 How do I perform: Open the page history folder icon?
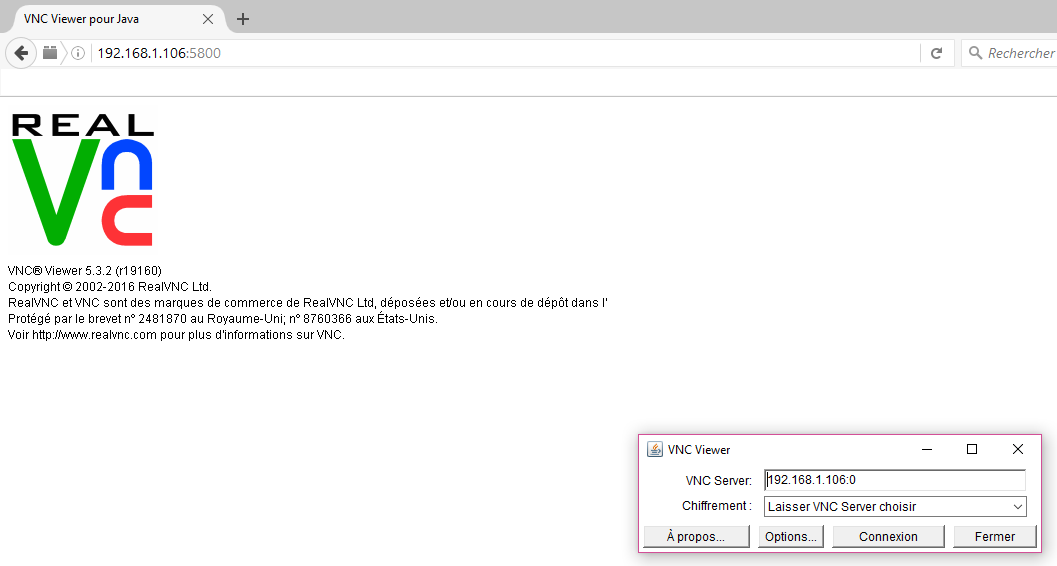click(50, 53)
